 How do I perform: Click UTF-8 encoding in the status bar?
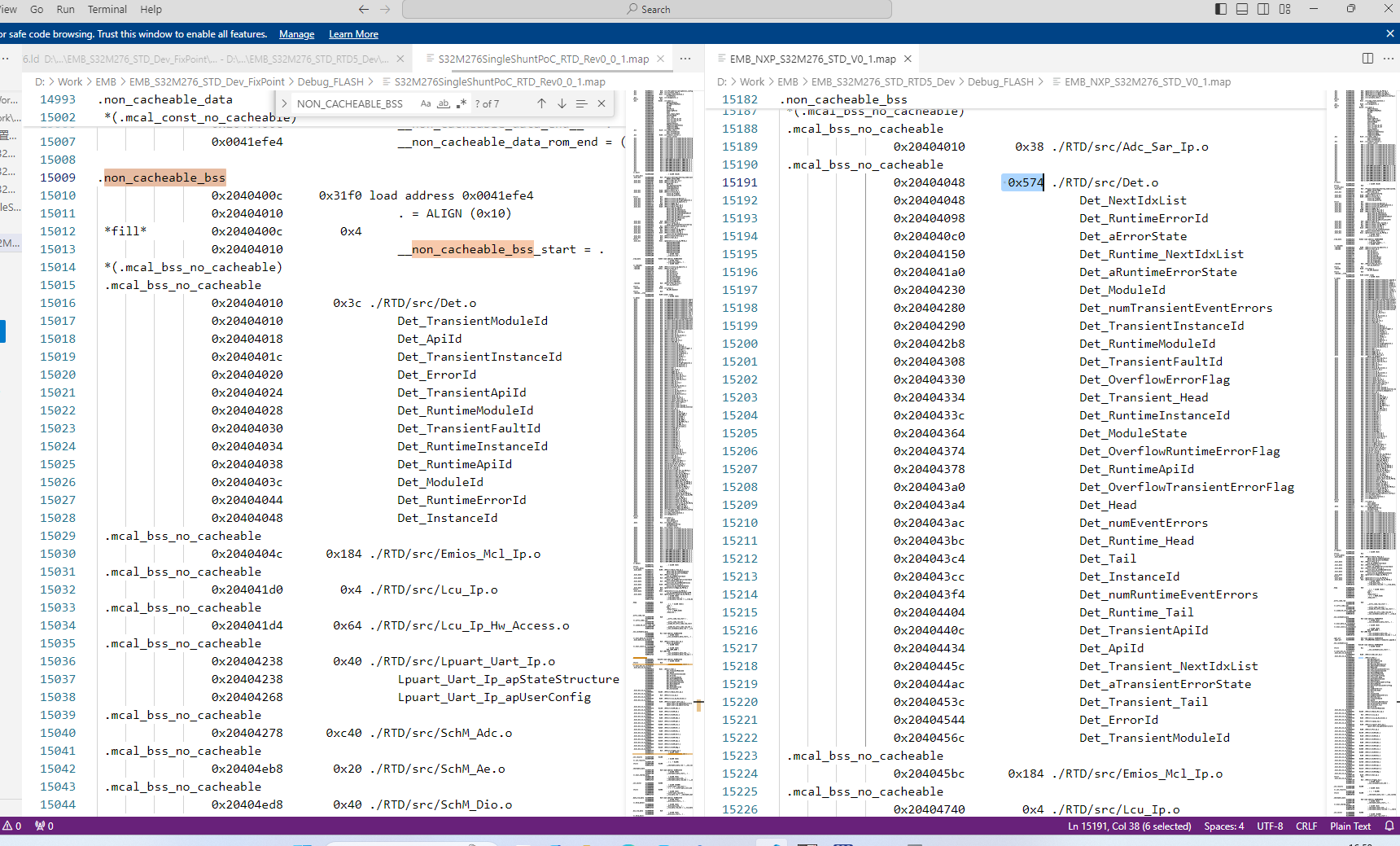click(x=1269, y=826)
